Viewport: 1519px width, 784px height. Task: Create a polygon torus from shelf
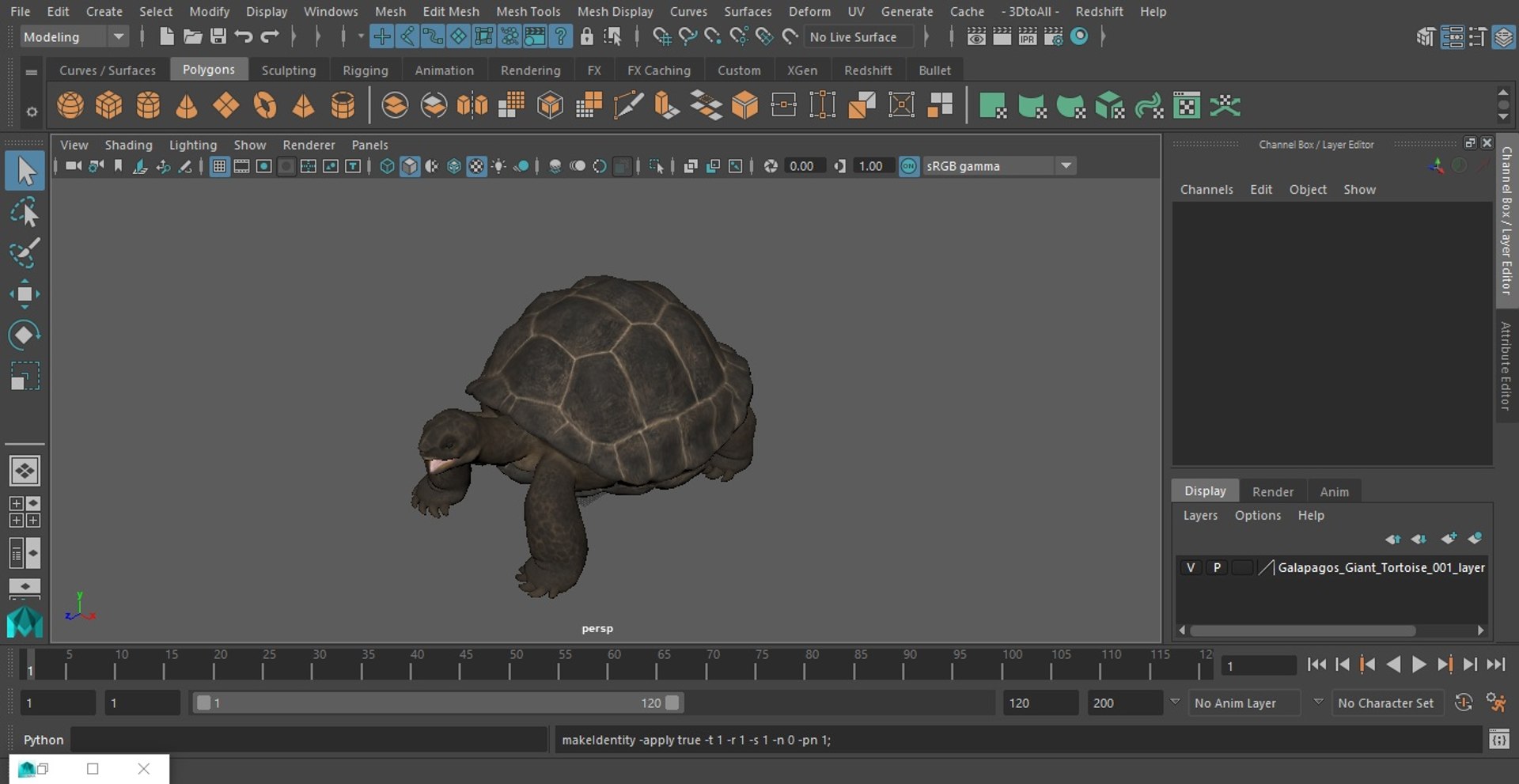pyautogui.click(x=265, y=105)
